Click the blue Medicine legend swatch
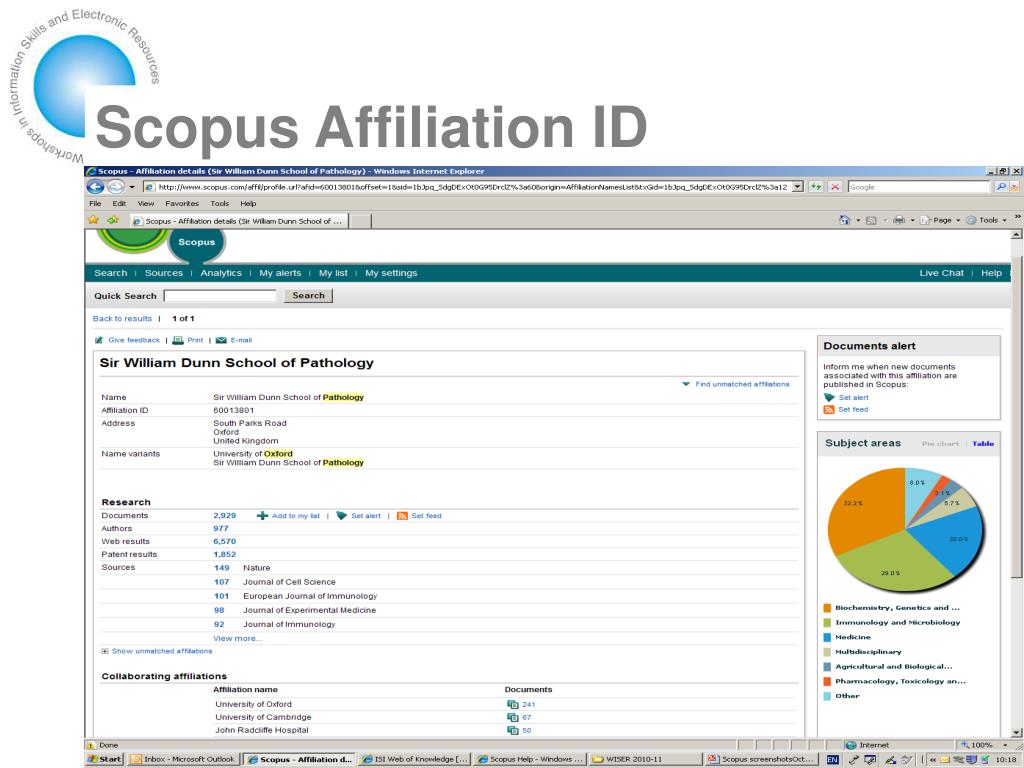This screenshot has height=768, width=1024. click(827, 637)
